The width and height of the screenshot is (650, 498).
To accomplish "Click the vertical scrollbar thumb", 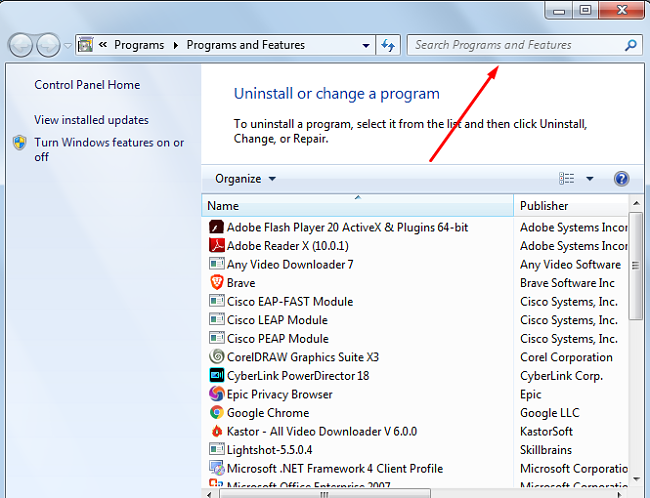I will pos(636,265).
